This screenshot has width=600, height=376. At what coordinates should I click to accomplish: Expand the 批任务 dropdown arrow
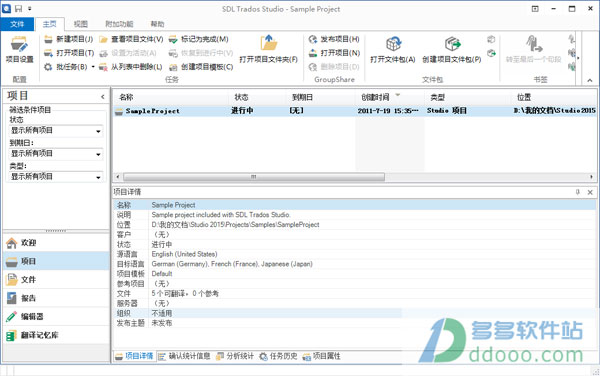click(93, 67)
